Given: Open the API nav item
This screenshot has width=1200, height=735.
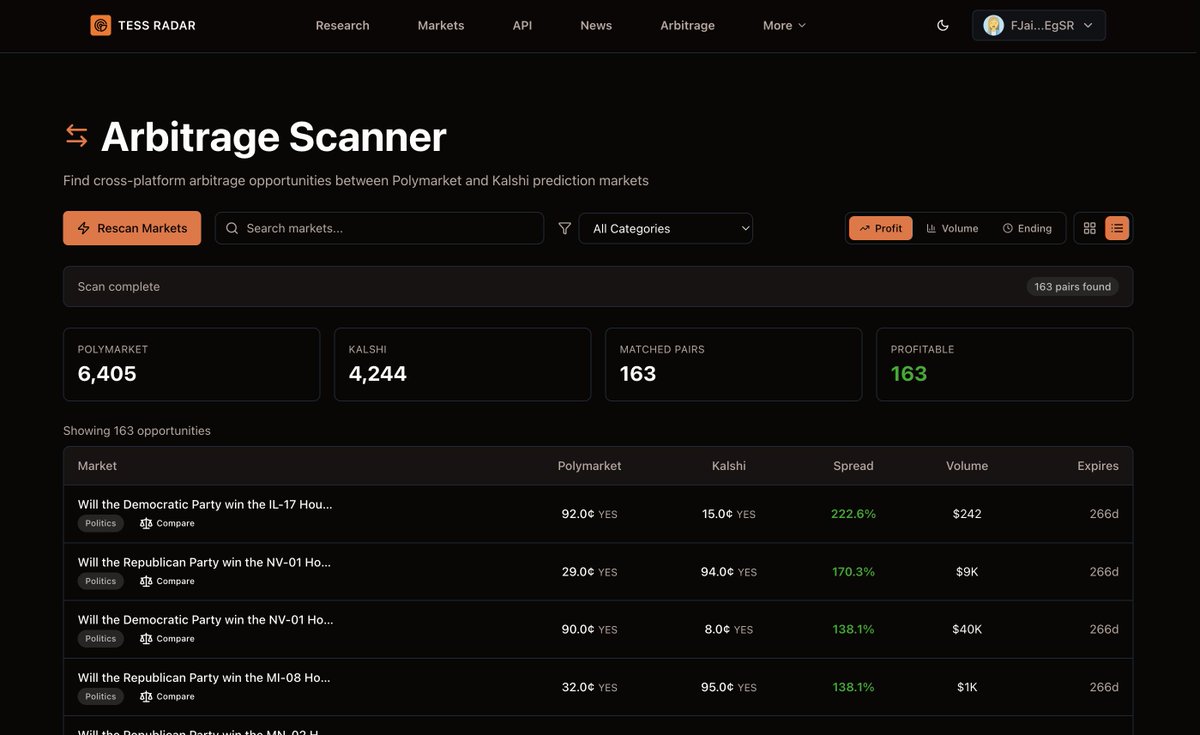Looking at the screenshot, I should coord(522,25).
